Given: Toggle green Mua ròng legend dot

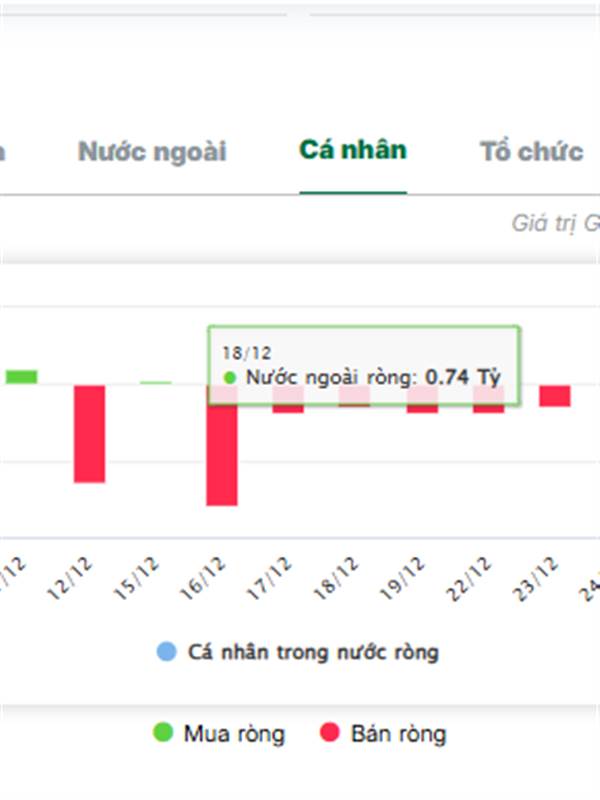Looking at the screenshot, I should click(163, 732).
